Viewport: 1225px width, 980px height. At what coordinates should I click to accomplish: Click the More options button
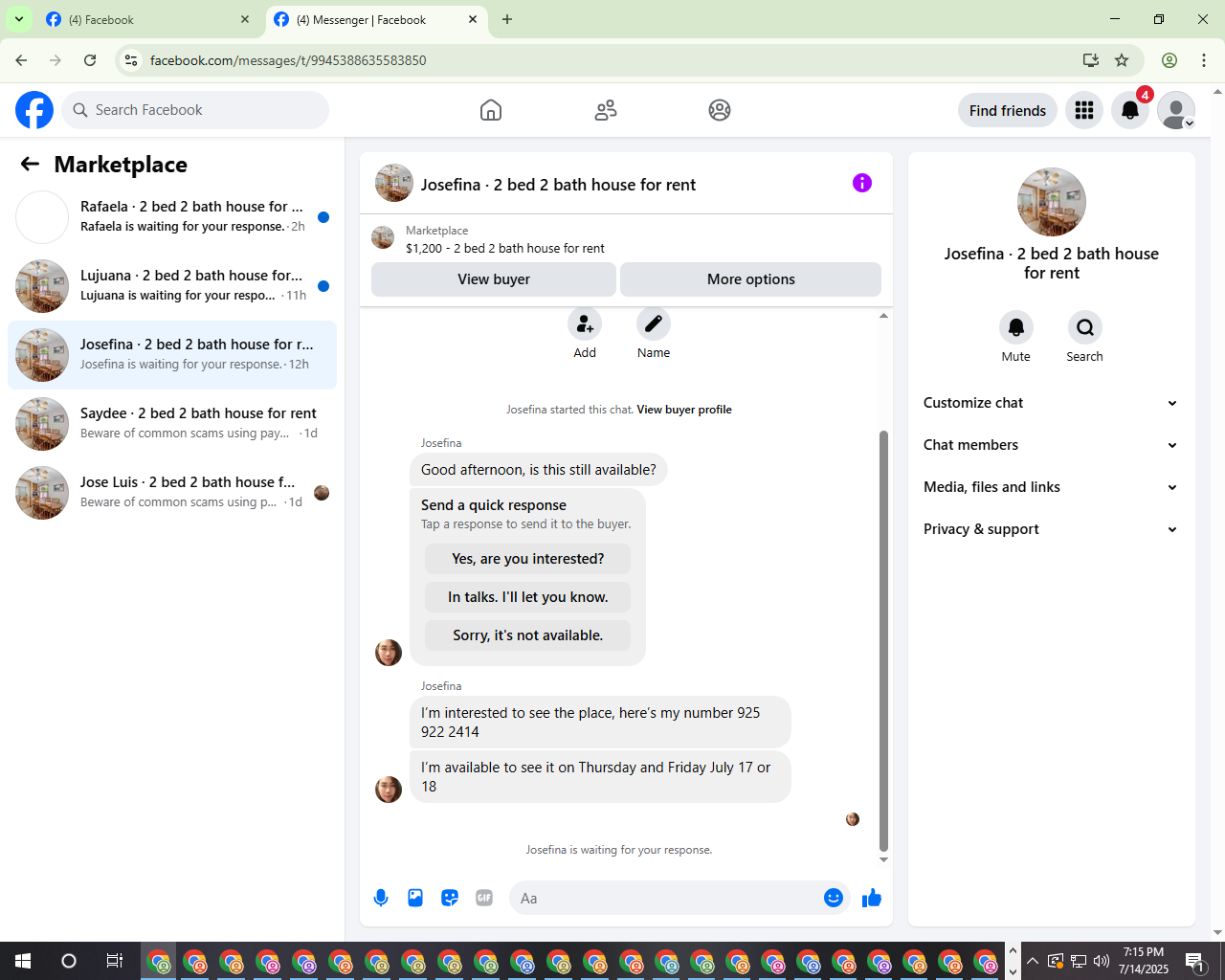click(751, 279)
